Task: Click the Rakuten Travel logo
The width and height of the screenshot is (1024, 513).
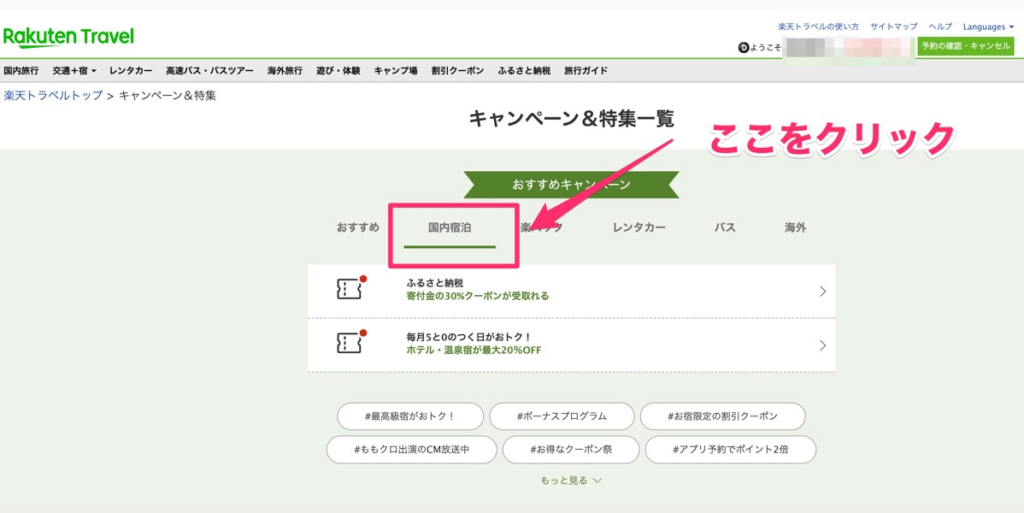Action: (x=68, y=37)
